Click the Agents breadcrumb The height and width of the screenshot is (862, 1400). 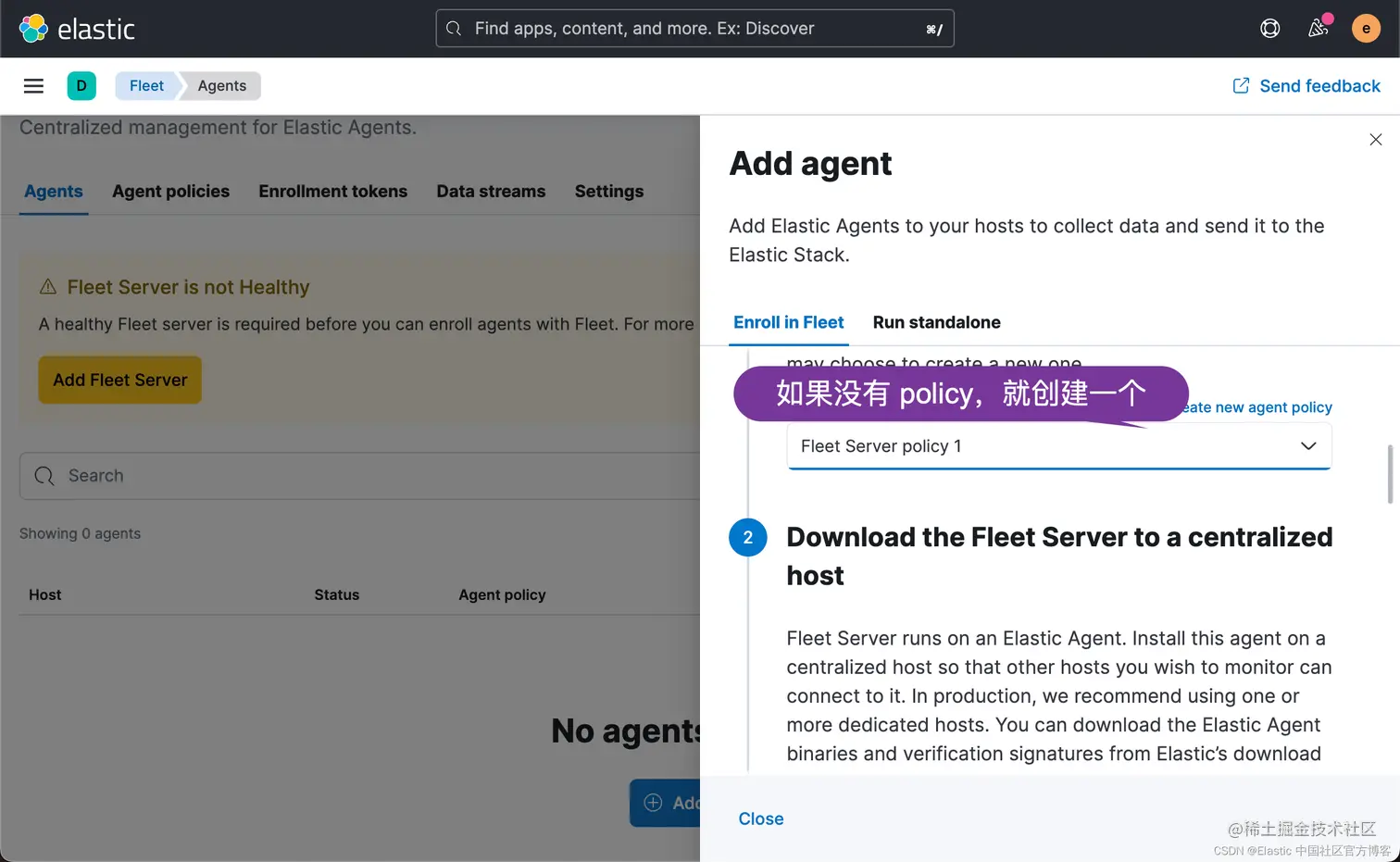(222, 86)
